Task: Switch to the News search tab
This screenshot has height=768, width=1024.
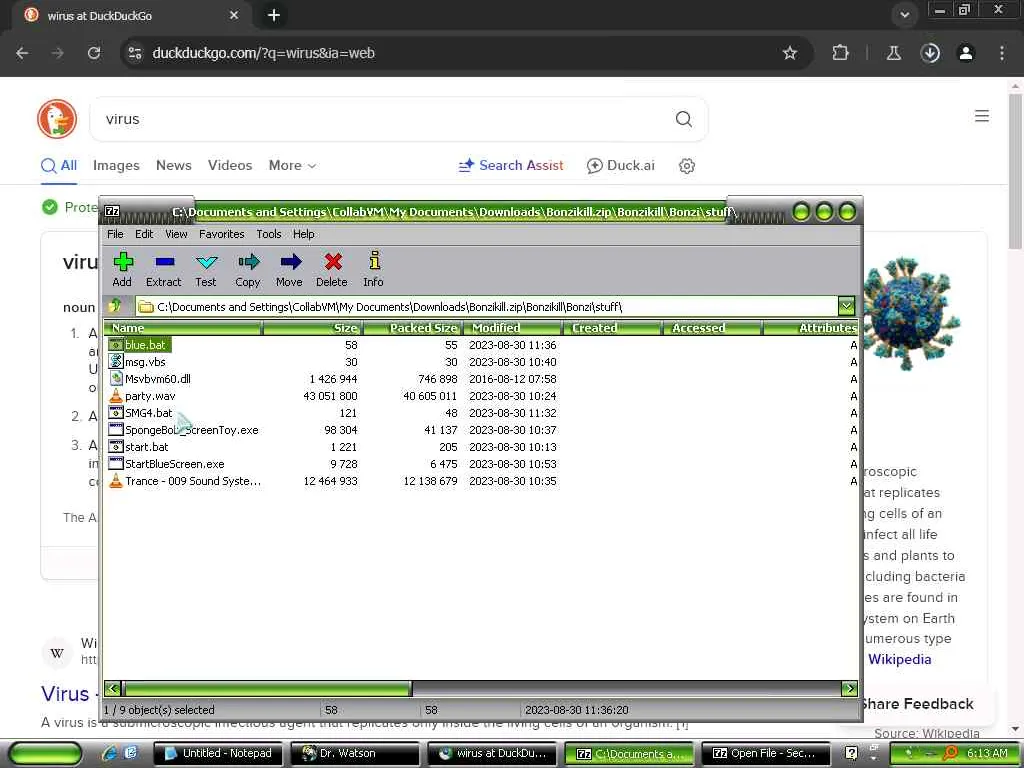Action: click(174, 165)
